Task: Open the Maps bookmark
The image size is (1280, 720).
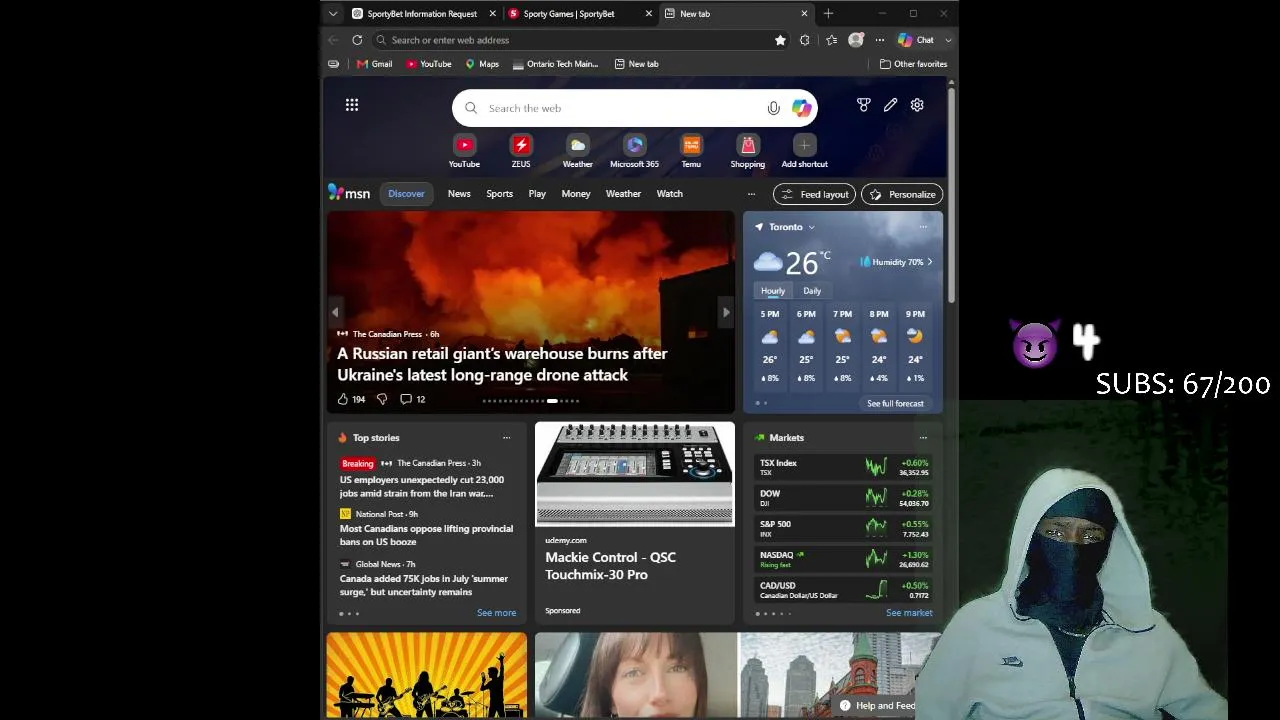Action: click(x=482, y=64)
